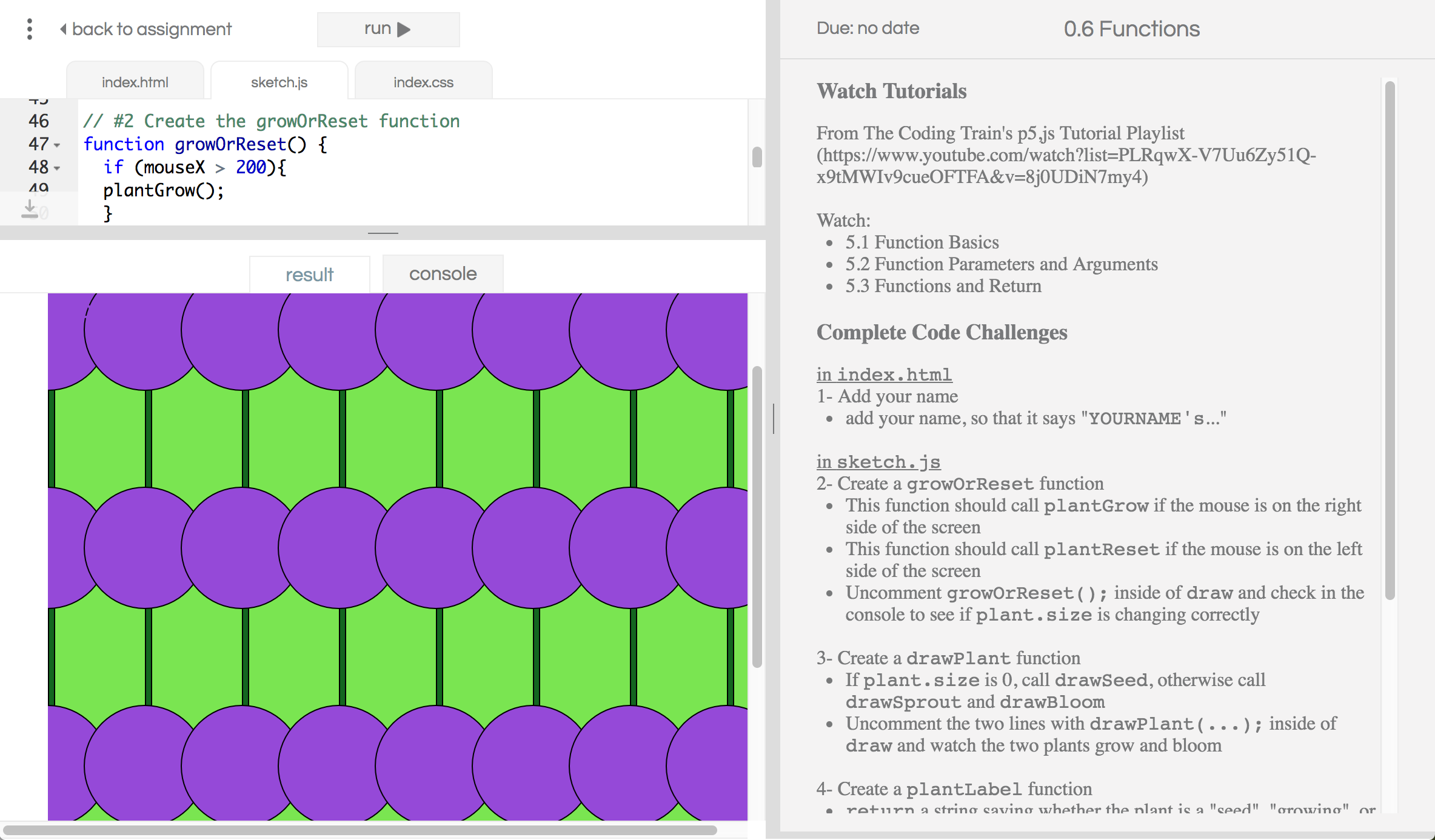Click the run button
The width and height of the screenshot is (1435, 840).
(388, 29)
